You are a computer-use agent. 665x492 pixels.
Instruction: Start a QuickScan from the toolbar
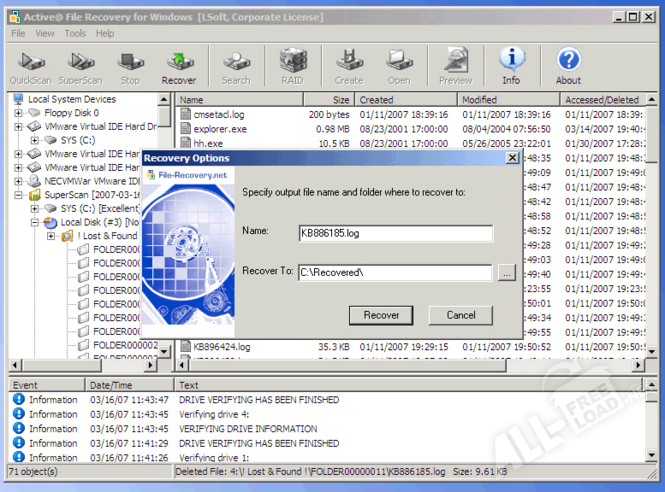(31, 67)
